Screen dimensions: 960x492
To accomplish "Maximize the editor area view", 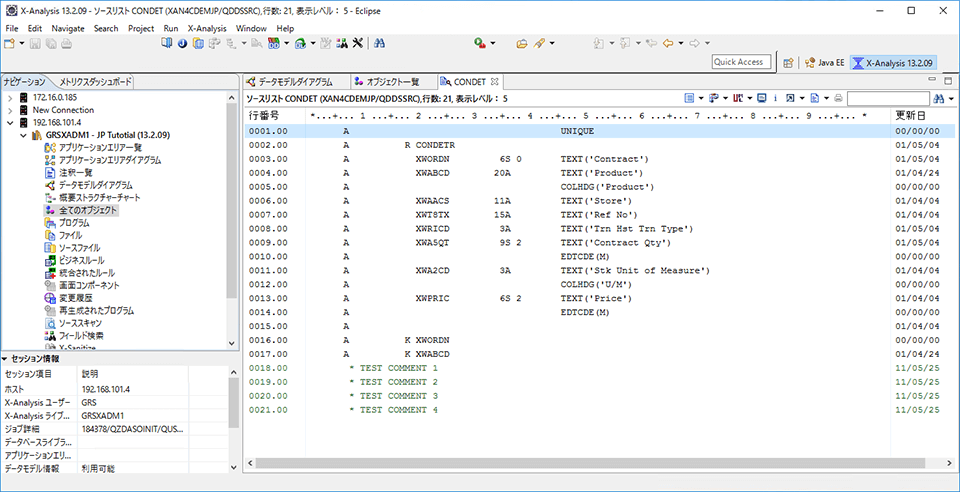I will click(948, 80).
